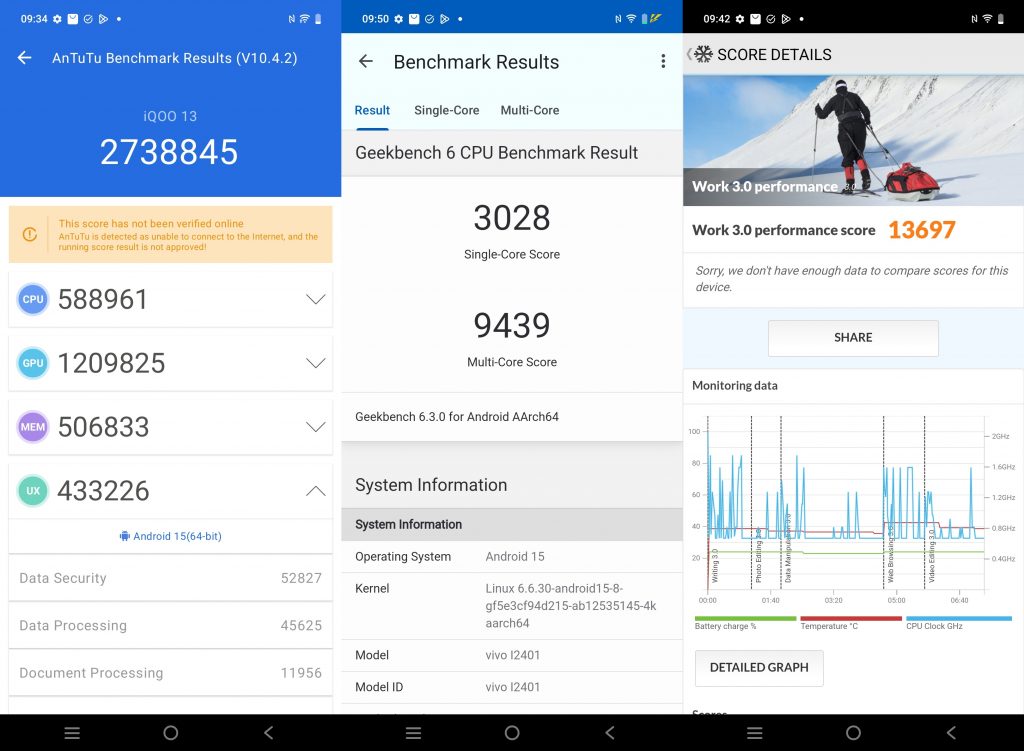The image size is (1024, 751).
Task: Tap the Data Processing 45625 row
Action: (x=170, y=626)
